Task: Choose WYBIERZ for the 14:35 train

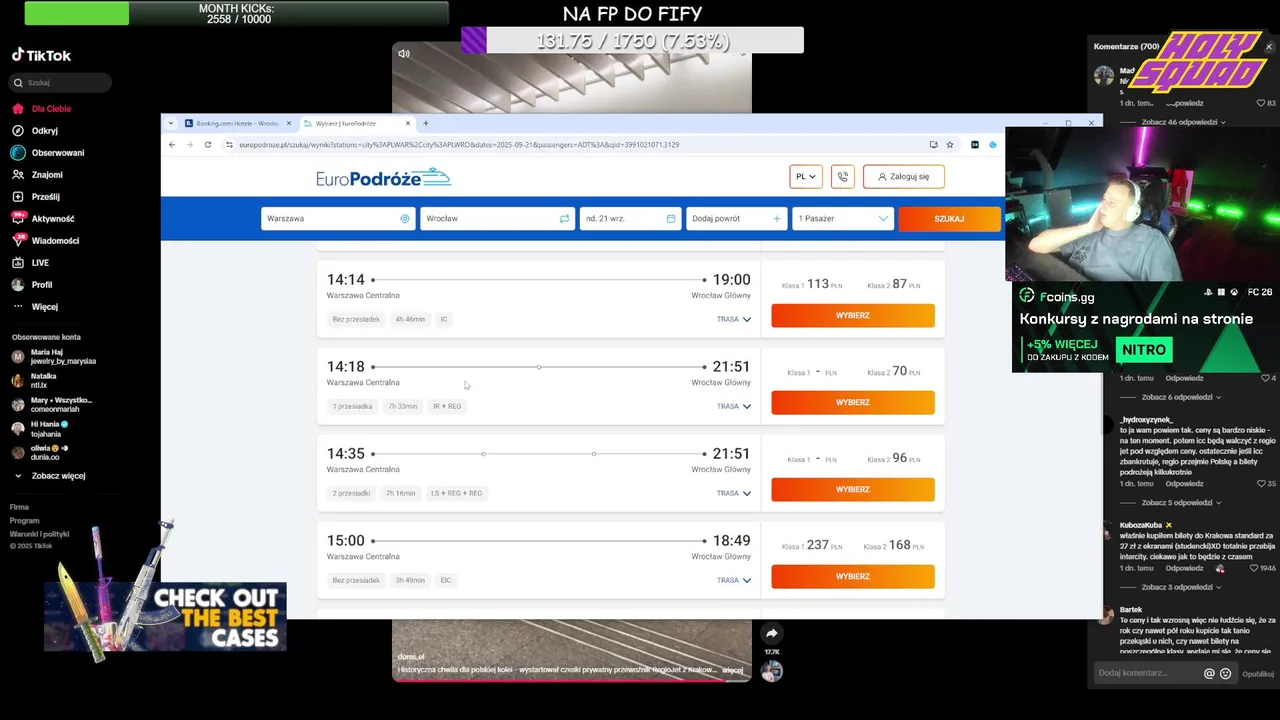Action: [853, 489]
